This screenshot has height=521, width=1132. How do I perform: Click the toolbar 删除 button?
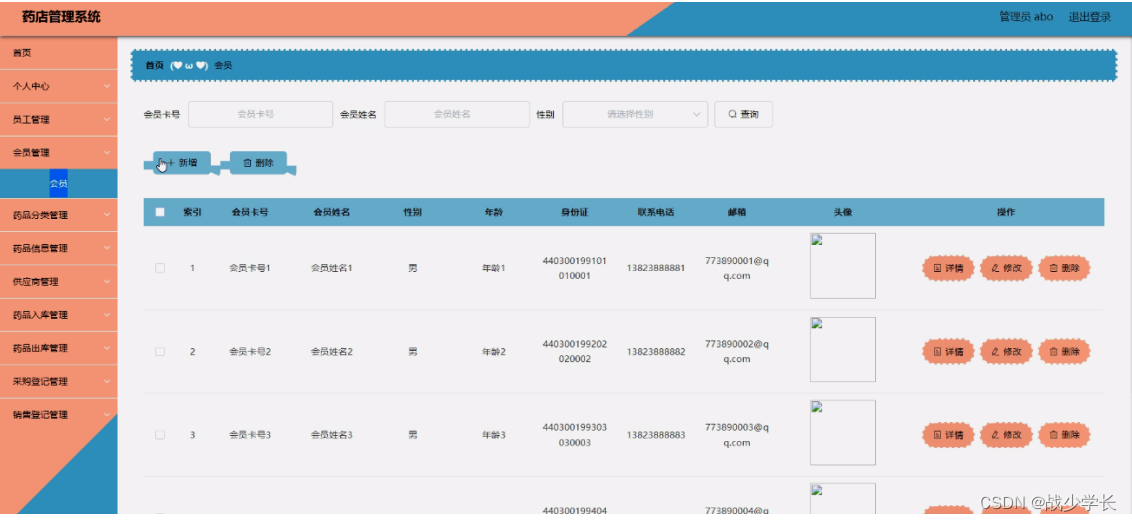(258, 163)
